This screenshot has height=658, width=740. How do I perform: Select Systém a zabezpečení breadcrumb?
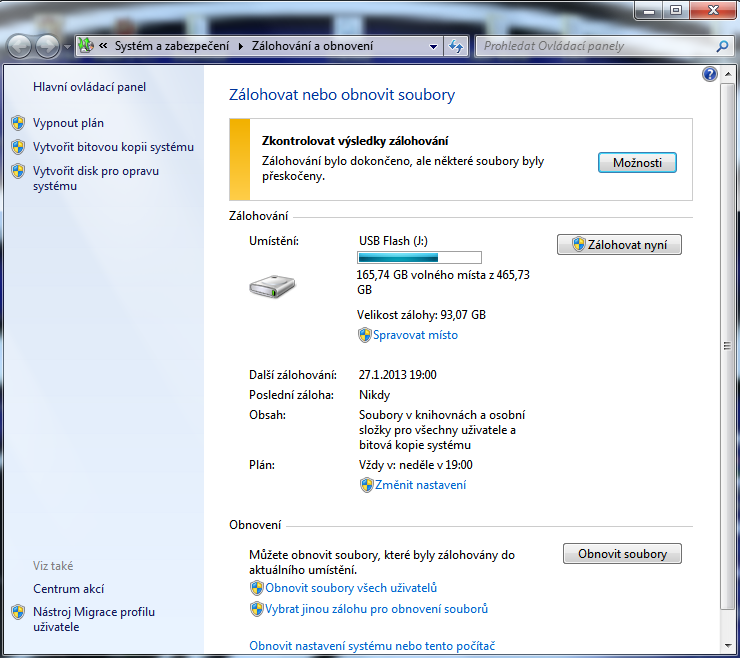point(172,46)
